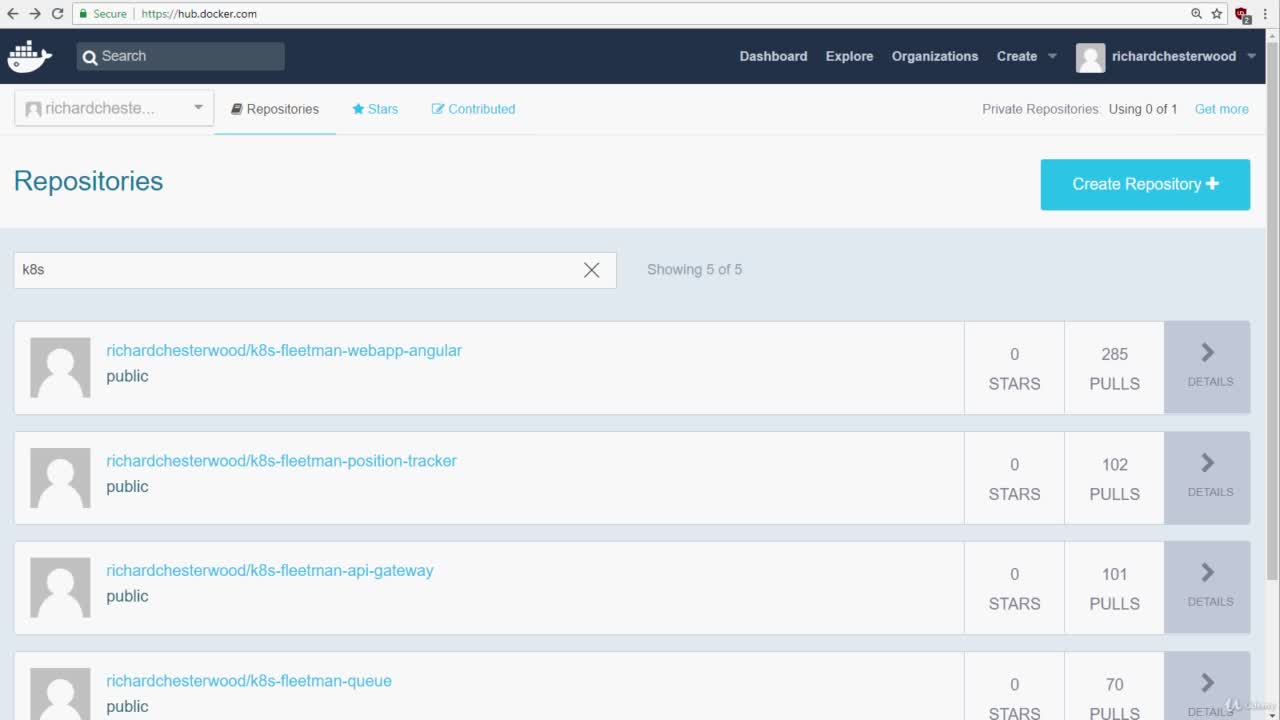This screenshot has height=720, width=1280.
Task: Click the Get more private repositories link
Action: tap(1221, 109)
